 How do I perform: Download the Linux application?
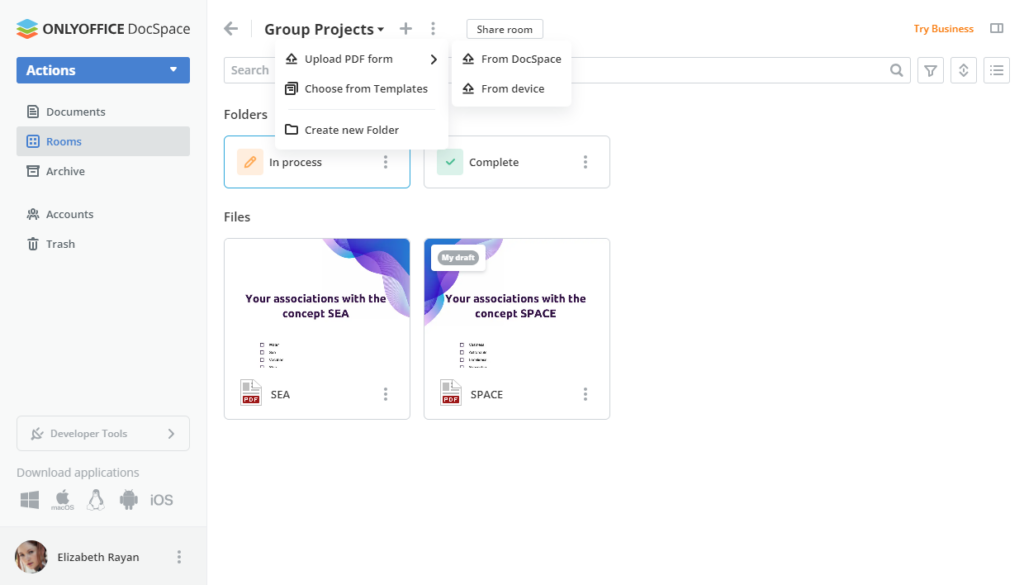tap(95, 499)
